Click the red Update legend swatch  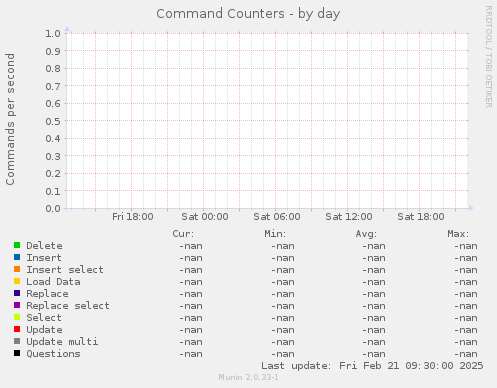17,329
